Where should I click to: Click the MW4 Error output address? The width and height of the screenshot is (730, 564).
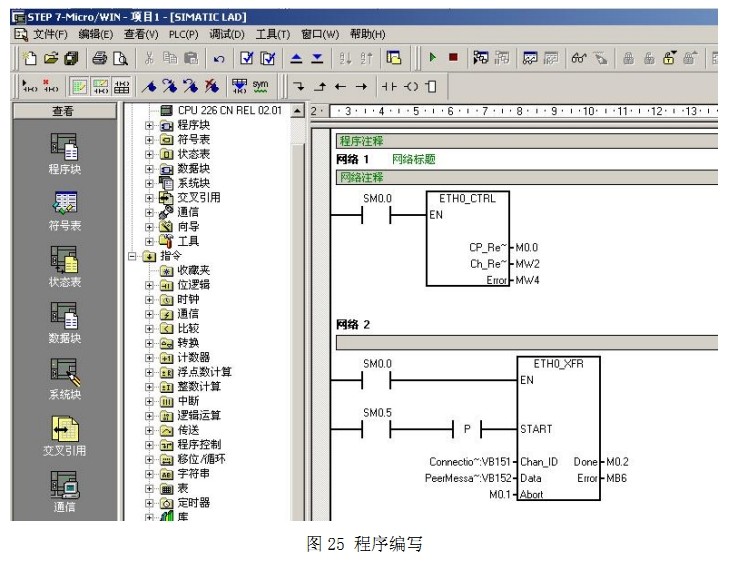click(x=527, y=280)
